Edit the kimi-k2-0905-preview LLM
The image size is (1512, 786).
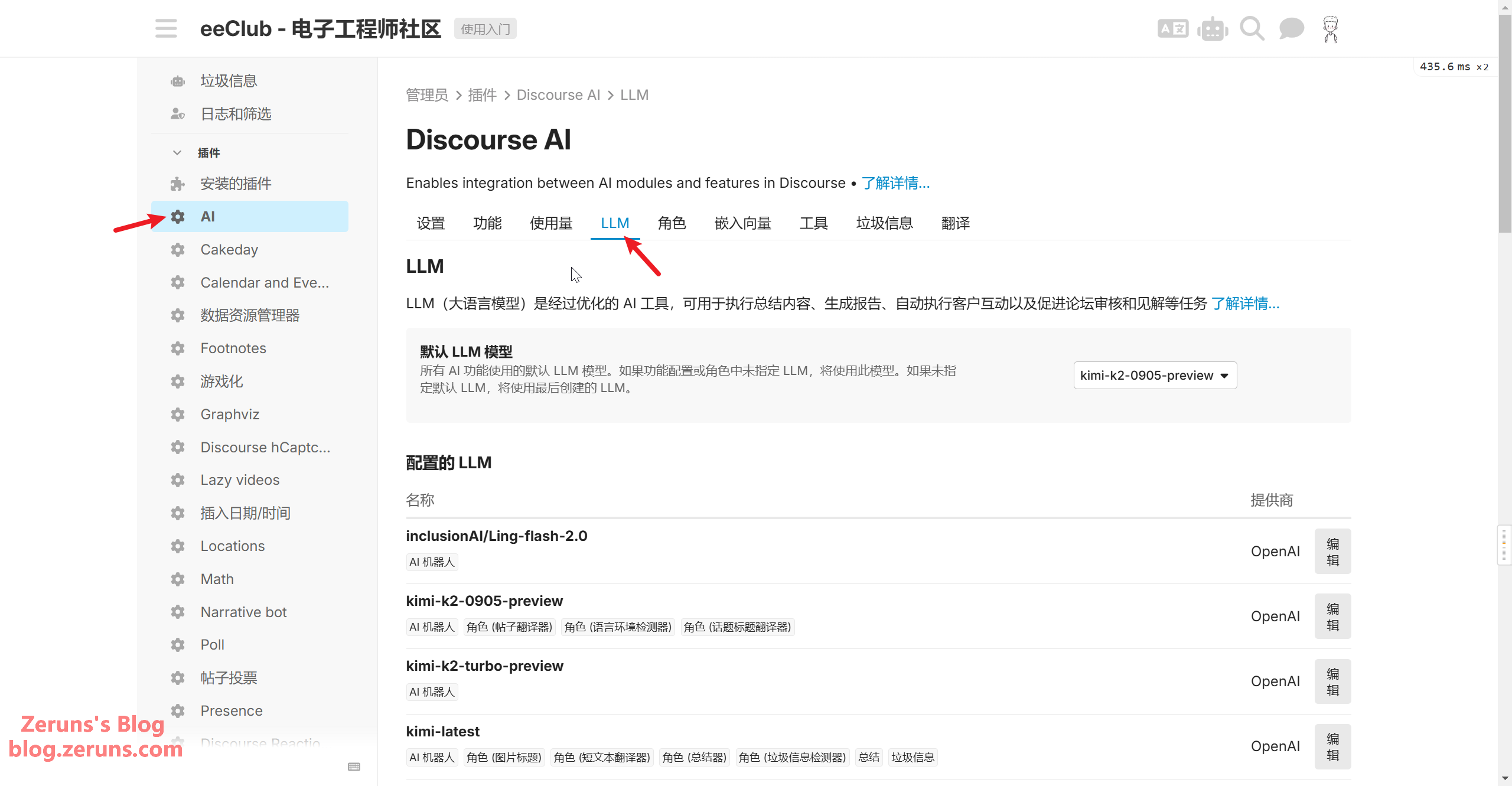(1332, 617)
